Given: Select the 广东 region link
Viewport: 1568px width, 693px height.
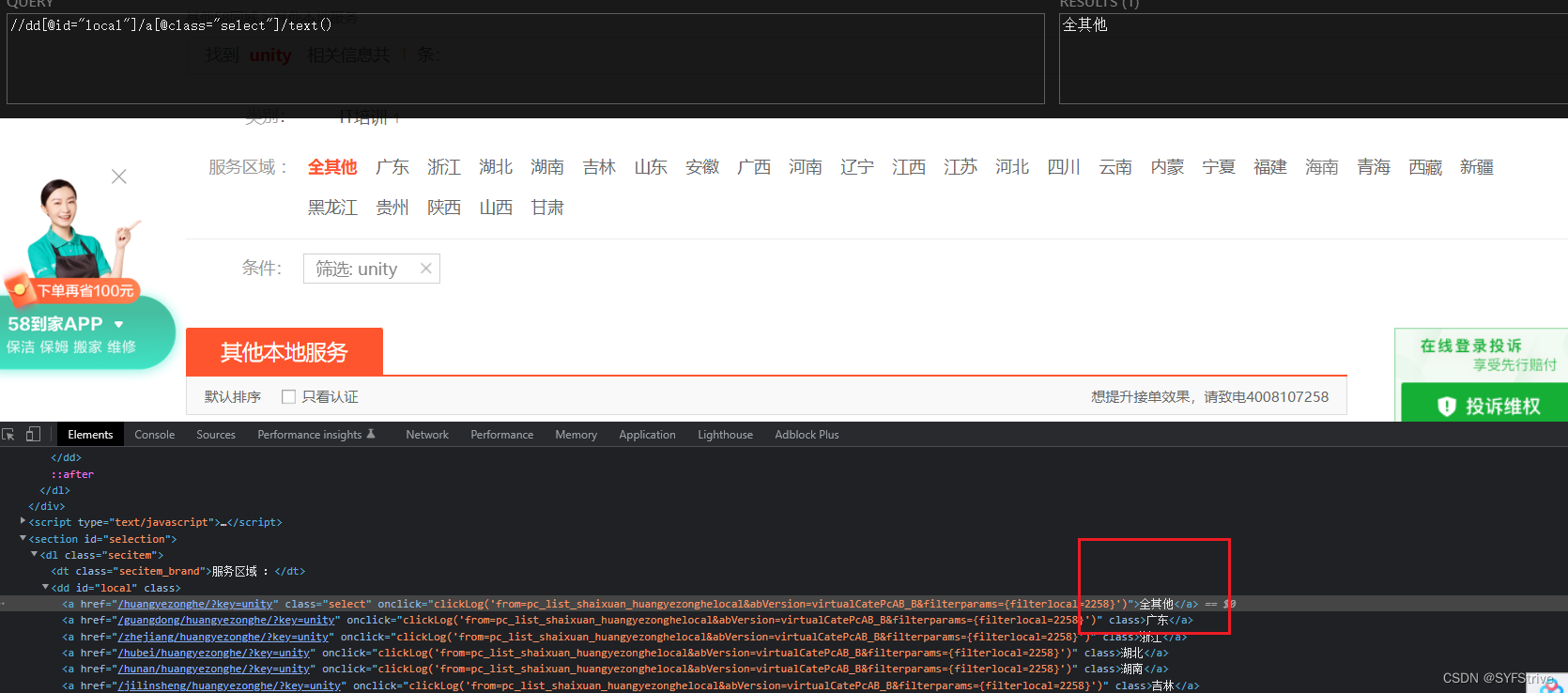Looking at the screenshot, I should pyautogui.click(x=392, y=167).
